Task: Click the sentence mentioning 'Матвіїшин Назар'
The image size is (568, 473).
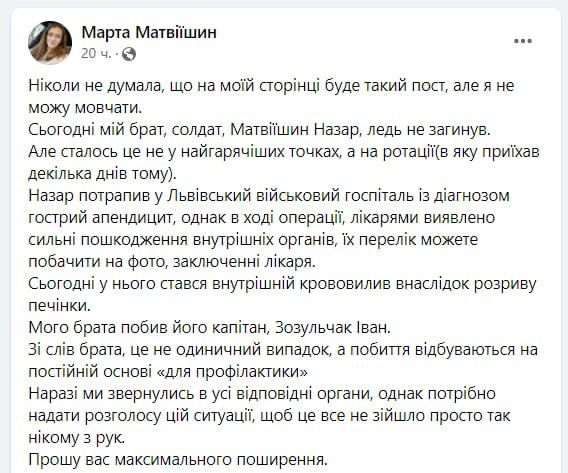Action: coord(259,130)
